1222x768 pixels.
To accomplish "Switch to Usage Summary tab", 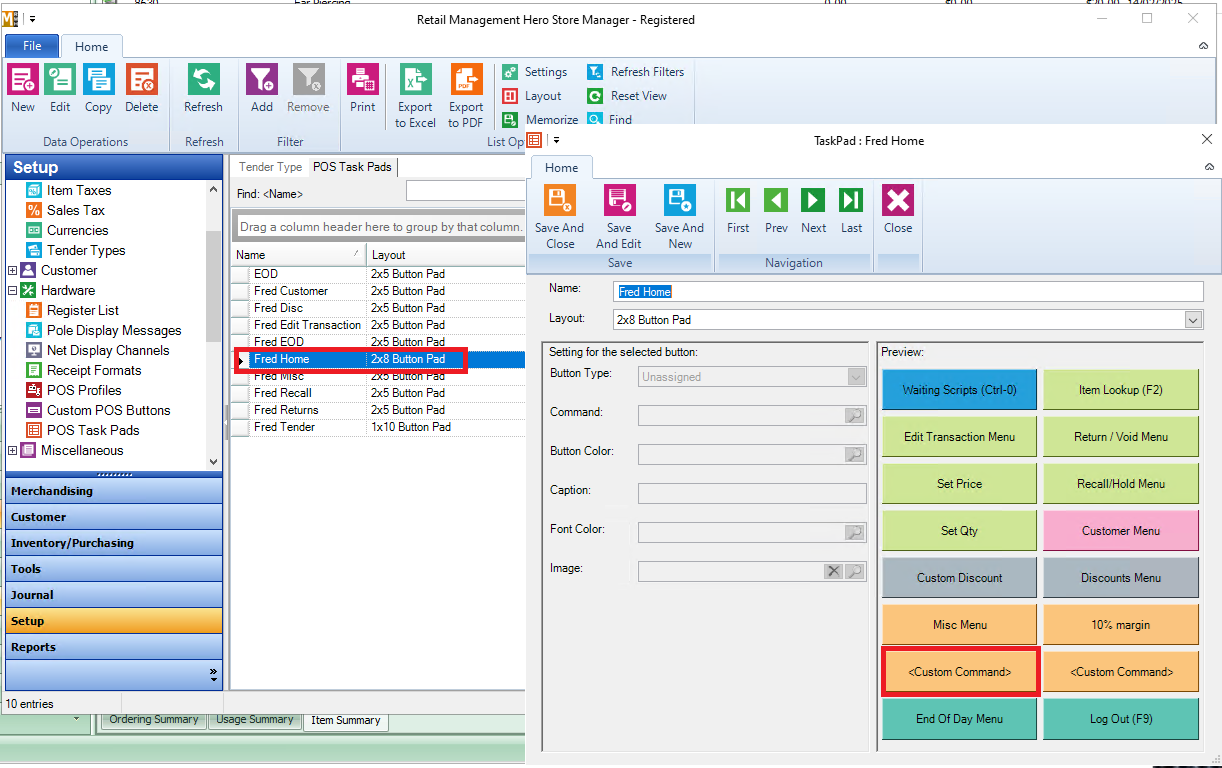I will pos(255,720).
